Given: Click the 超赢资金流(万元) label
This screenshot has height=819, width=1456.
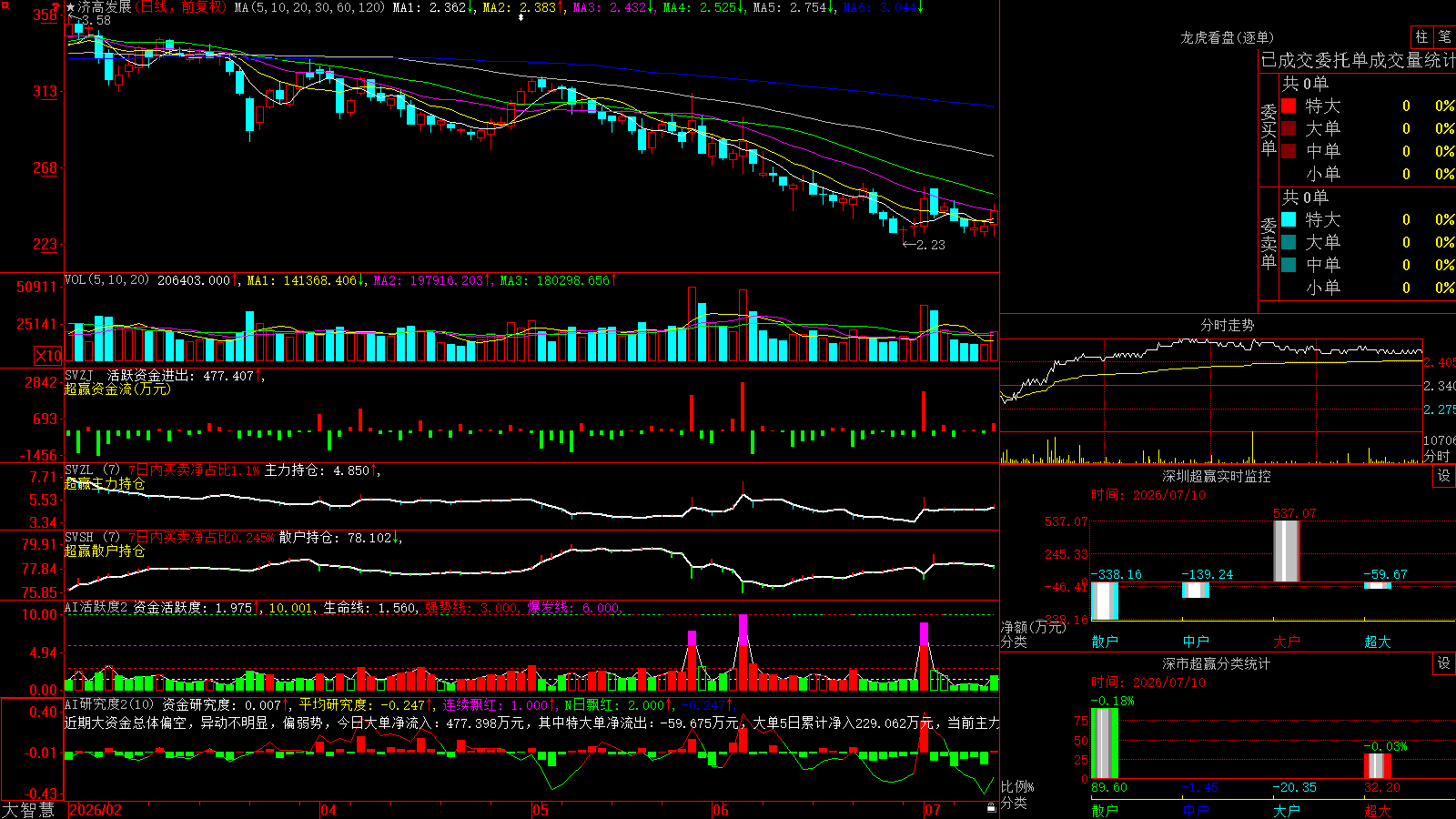Looking at the screenshot, I should (117, 389).
